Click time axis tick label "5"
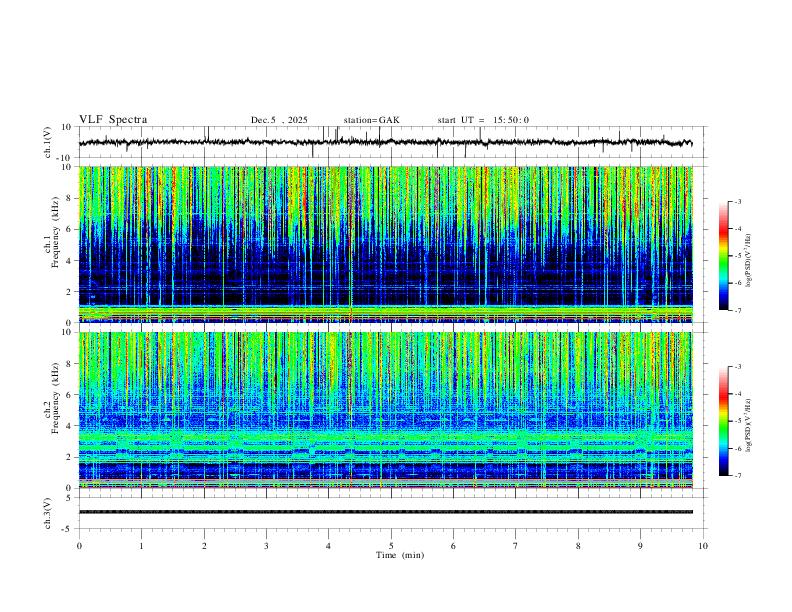792x612 pixels. 391,546
